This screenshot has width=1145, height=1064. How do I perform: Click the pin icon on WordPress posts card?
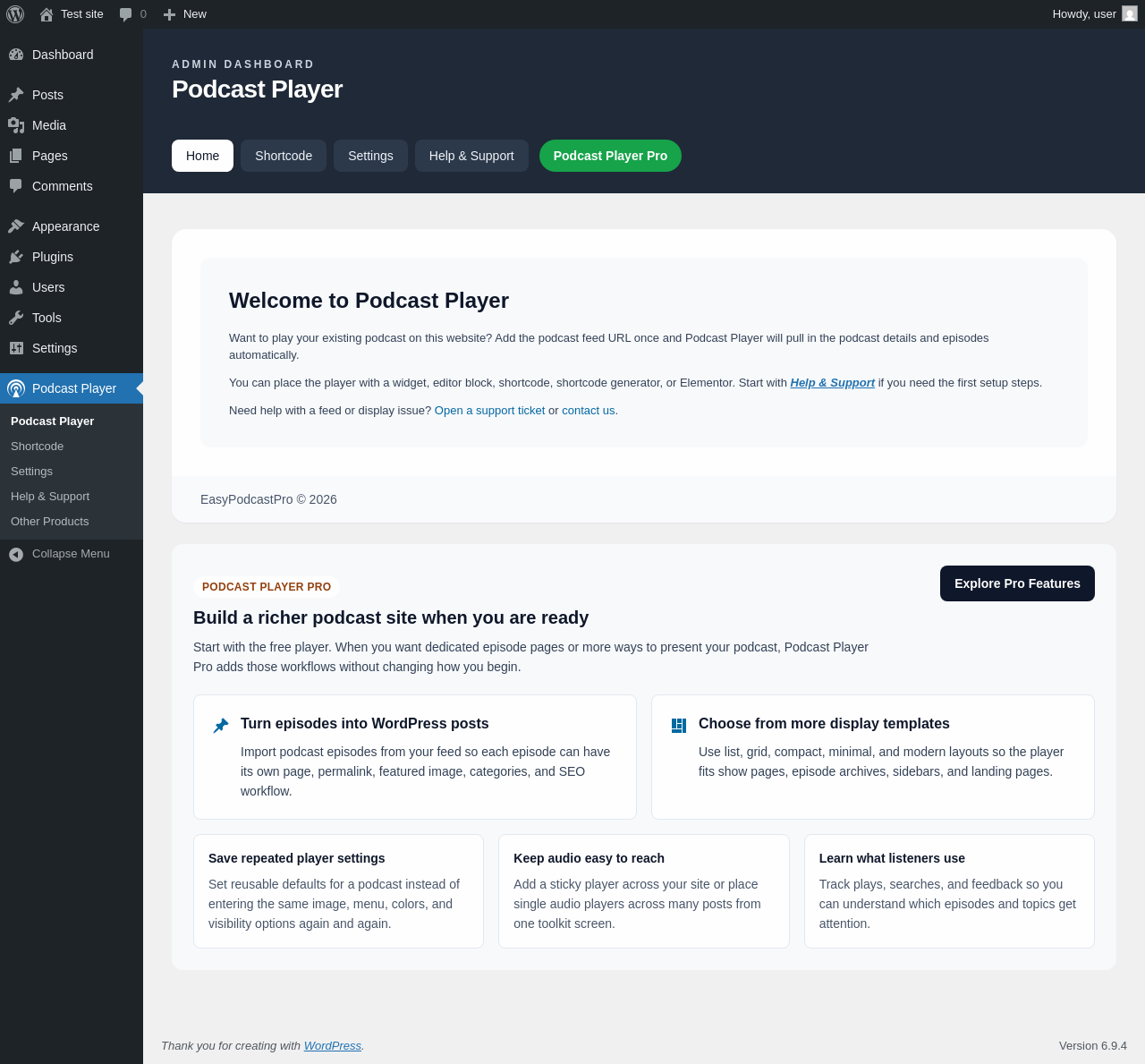click(x=221, y=725)
